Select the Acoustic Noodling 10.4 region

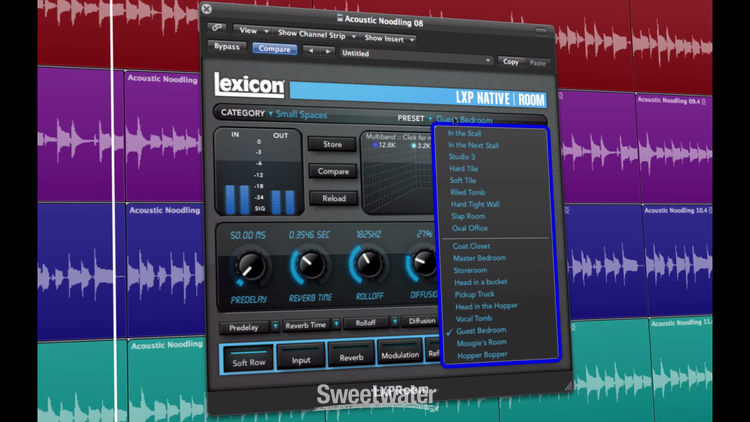coord(677,261)
